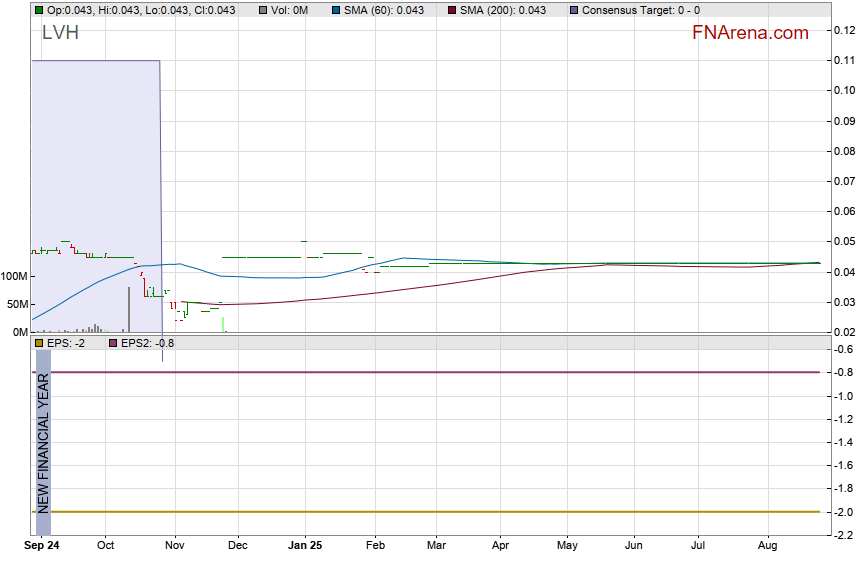Open the FNArena.com watermark link
The height and width of the screenshot is (566, 859).
(750, 33)
